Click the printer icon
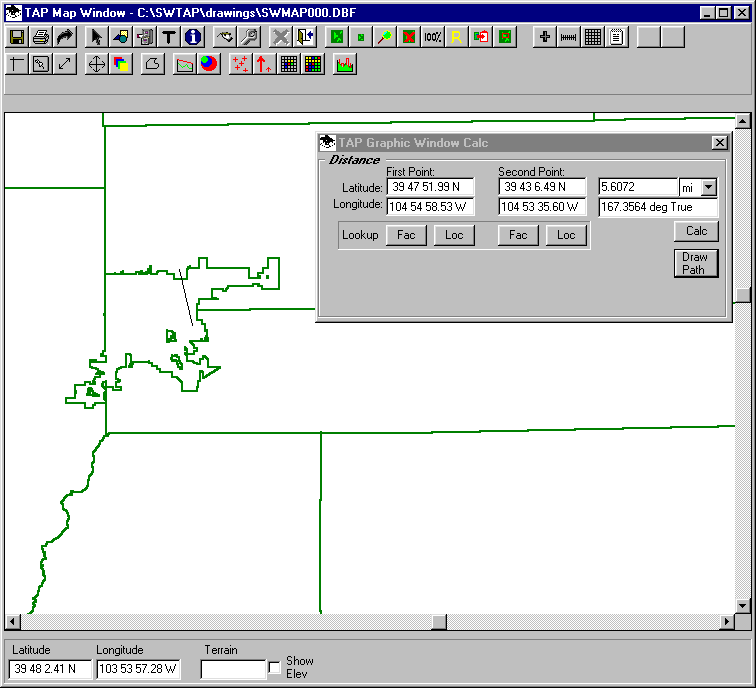This screenshot has width=756, height=688. 41,37
